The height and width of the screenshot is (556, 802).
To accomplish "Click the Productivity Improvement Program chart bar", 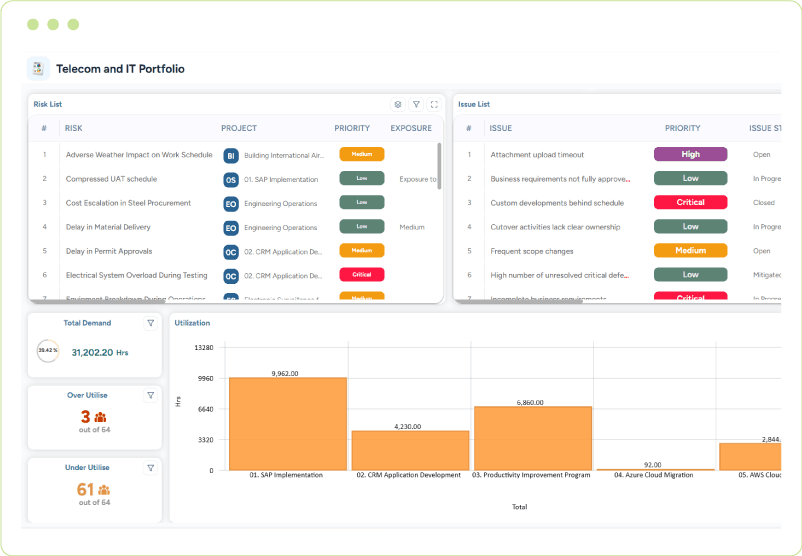I will coord(533,438).
